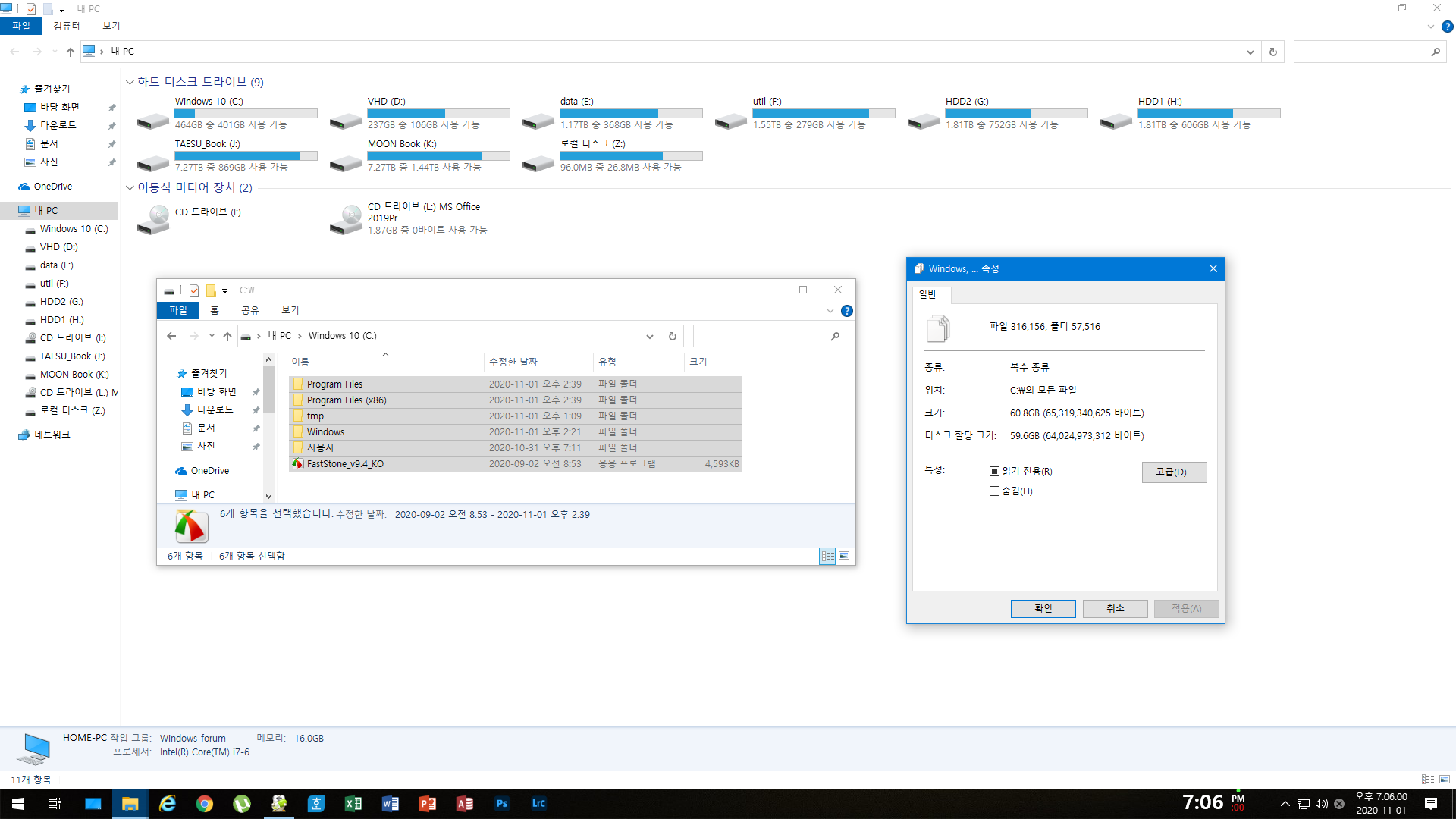Open CD 드라이브 (I:) disc icon
Viewport: 1456px width, 819px height.
coord(153,219)
